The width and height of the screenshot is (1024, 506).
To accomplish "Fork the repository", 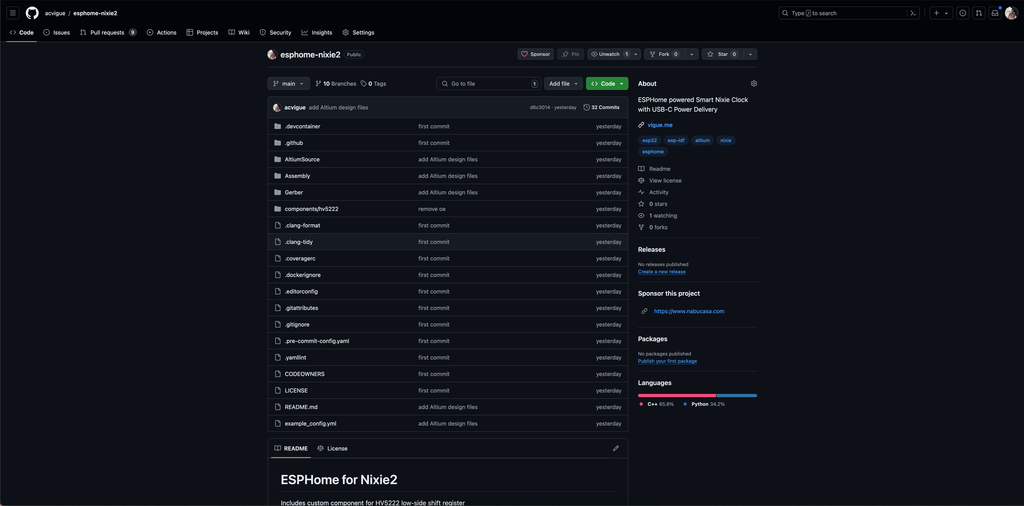I will [x=664, y=54].
